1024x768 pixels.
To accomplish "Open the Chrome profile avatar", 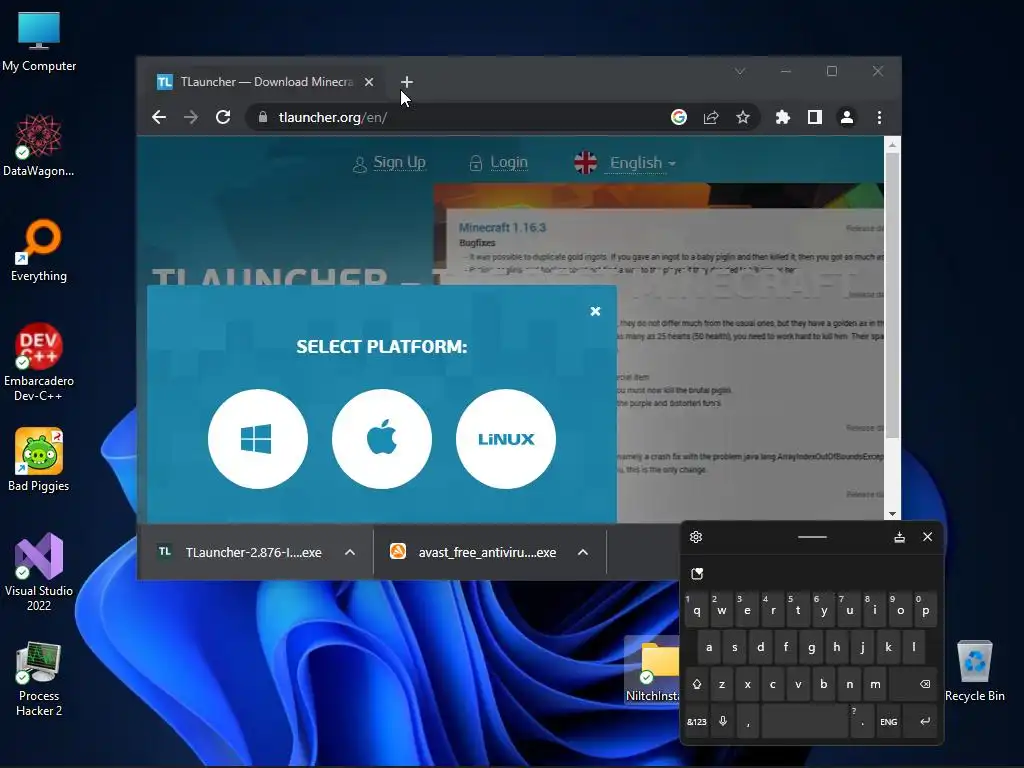I will (846, 117).
